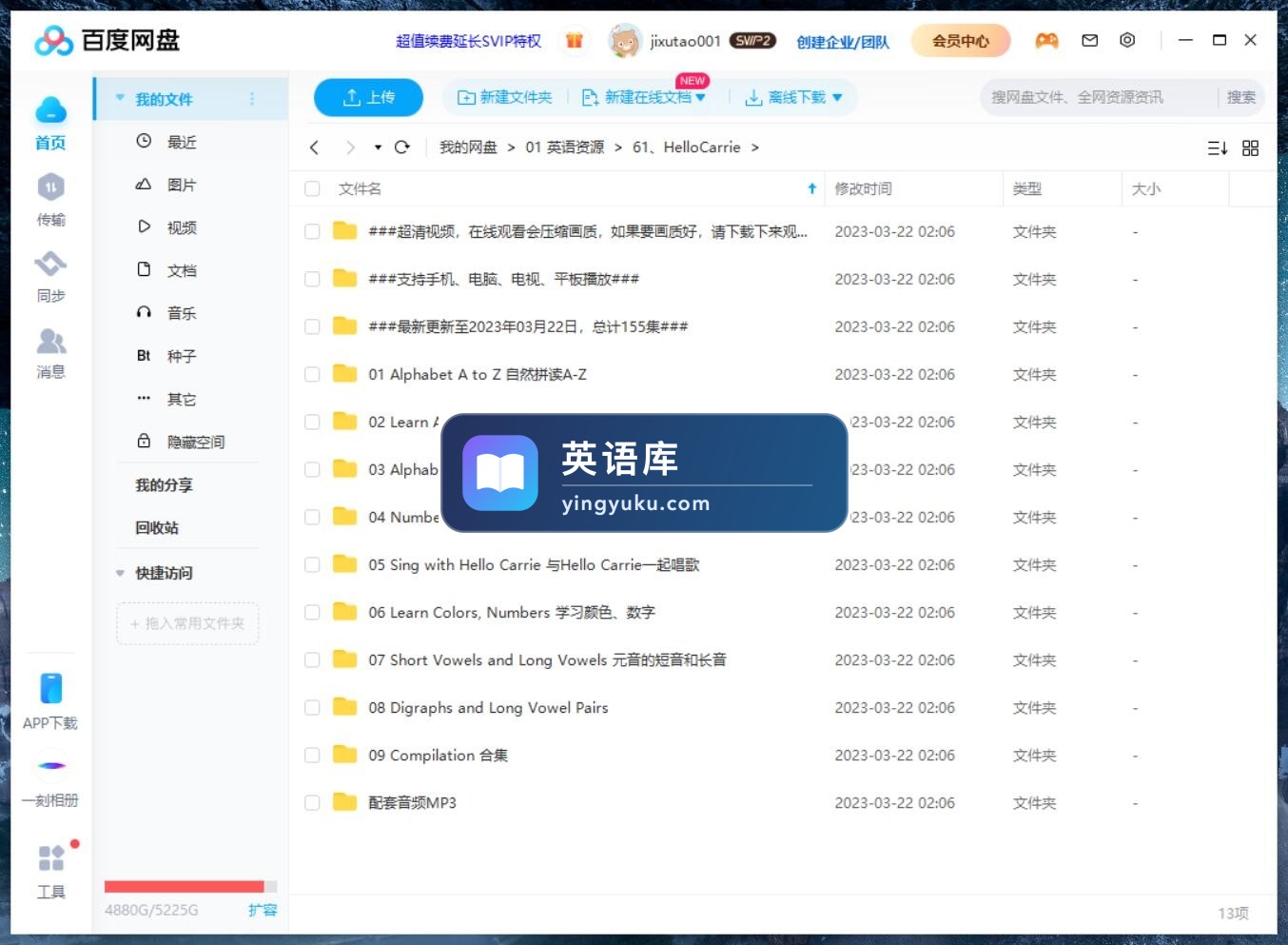Check the box for 09 Compilation 合集
The height and width of the screenshot is (945, 1288).
point(312,755)
